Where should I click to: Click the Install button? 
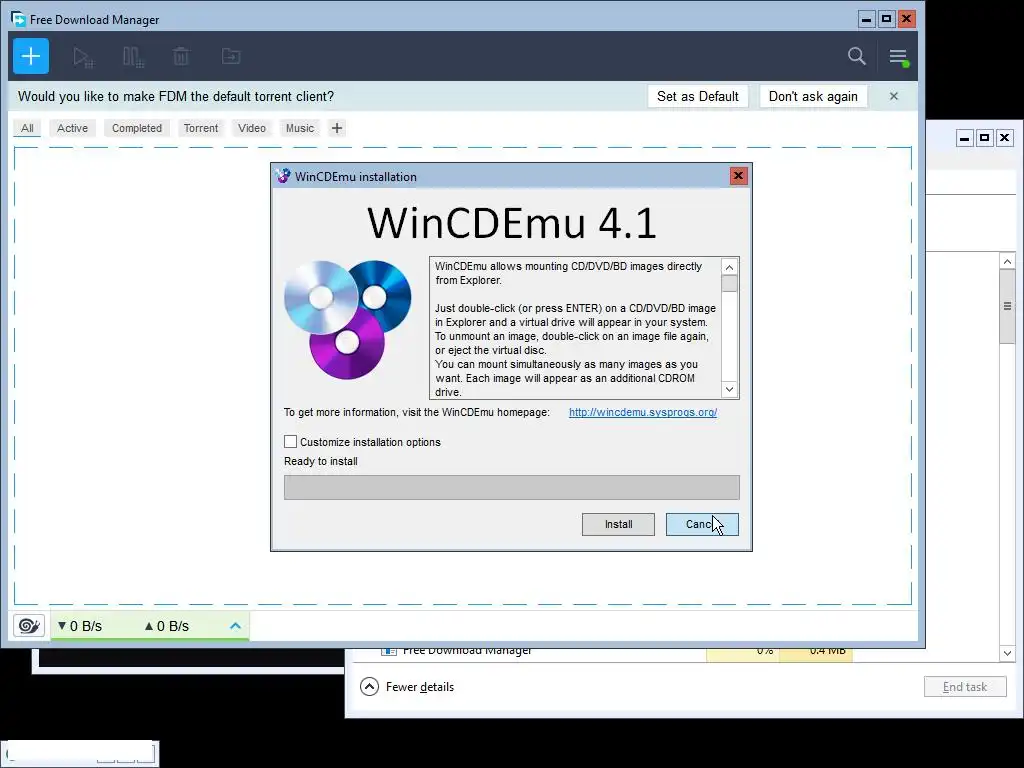pyautogui.click(x=618, y=524)
